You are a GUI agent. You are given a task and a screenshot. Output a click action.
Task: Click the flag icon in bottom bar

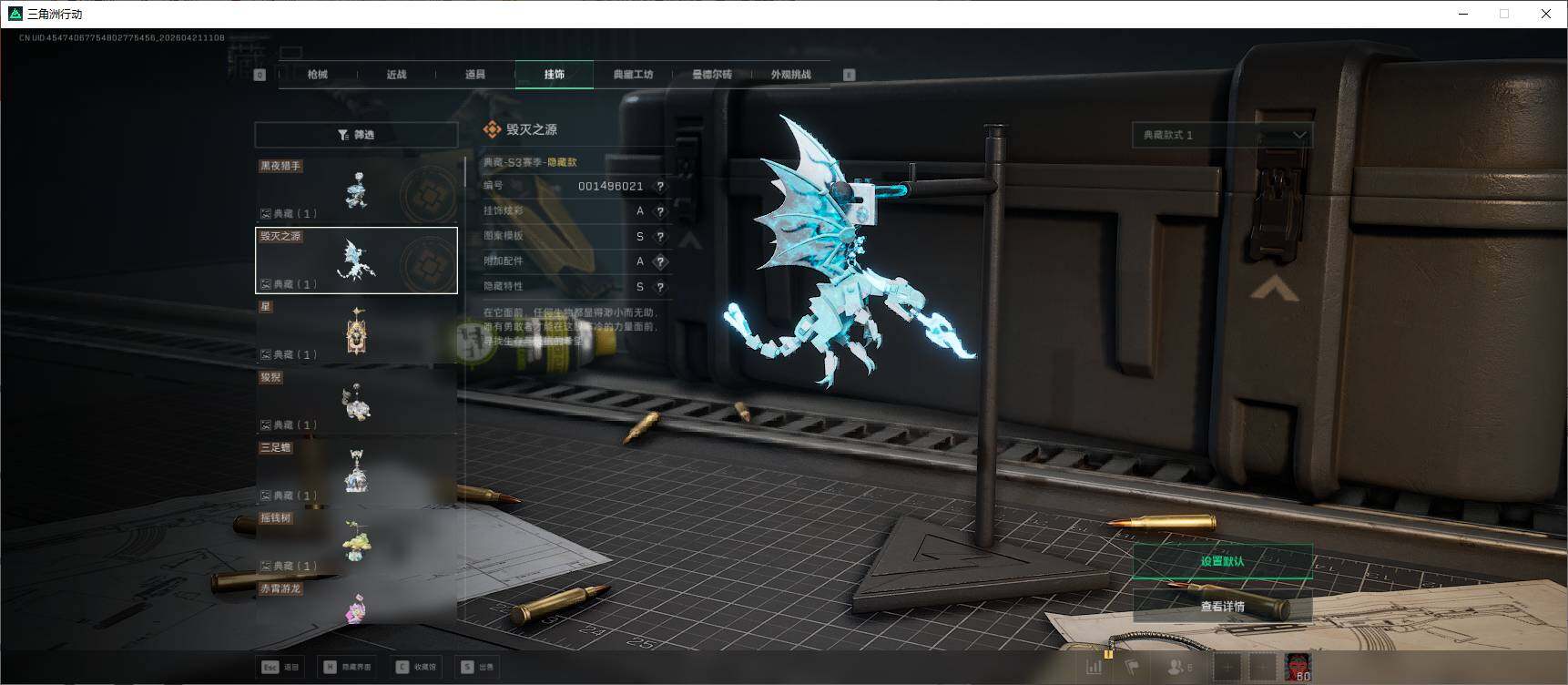tap(1133, 667)
